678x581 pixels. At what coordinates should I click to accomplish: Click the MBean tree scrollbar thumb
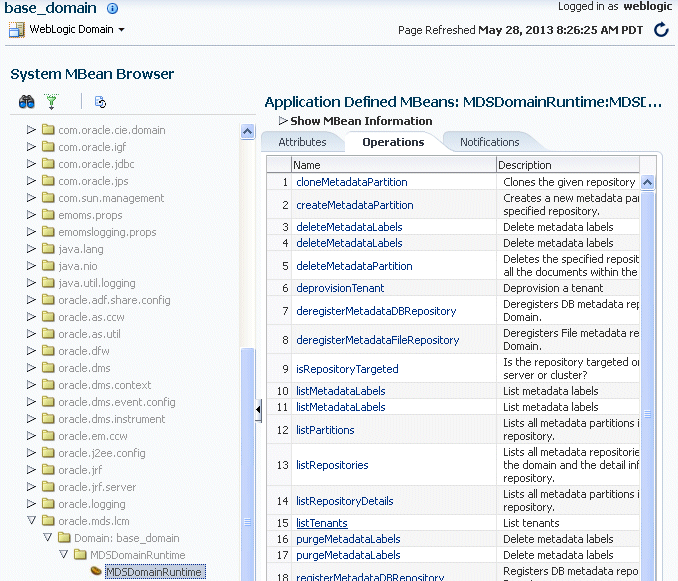pos(247,465)
